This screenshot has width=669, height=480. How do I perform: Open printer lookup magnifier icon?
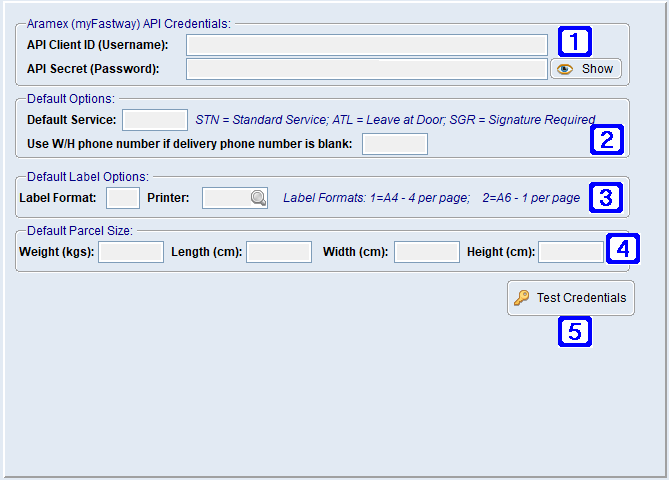click(259, 198)
